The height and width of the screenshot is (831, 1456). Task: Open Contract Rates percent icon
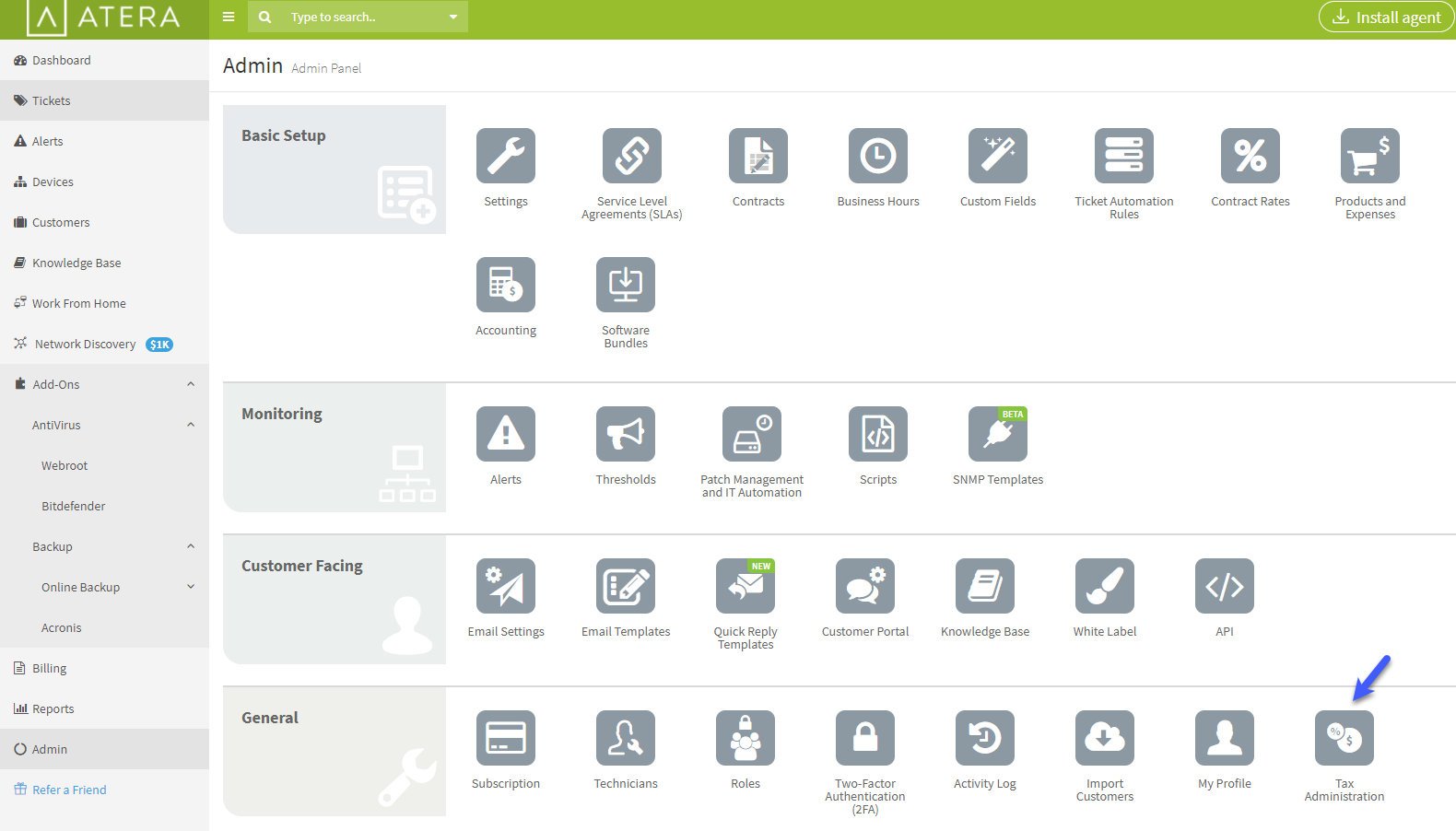(1251, 156)
